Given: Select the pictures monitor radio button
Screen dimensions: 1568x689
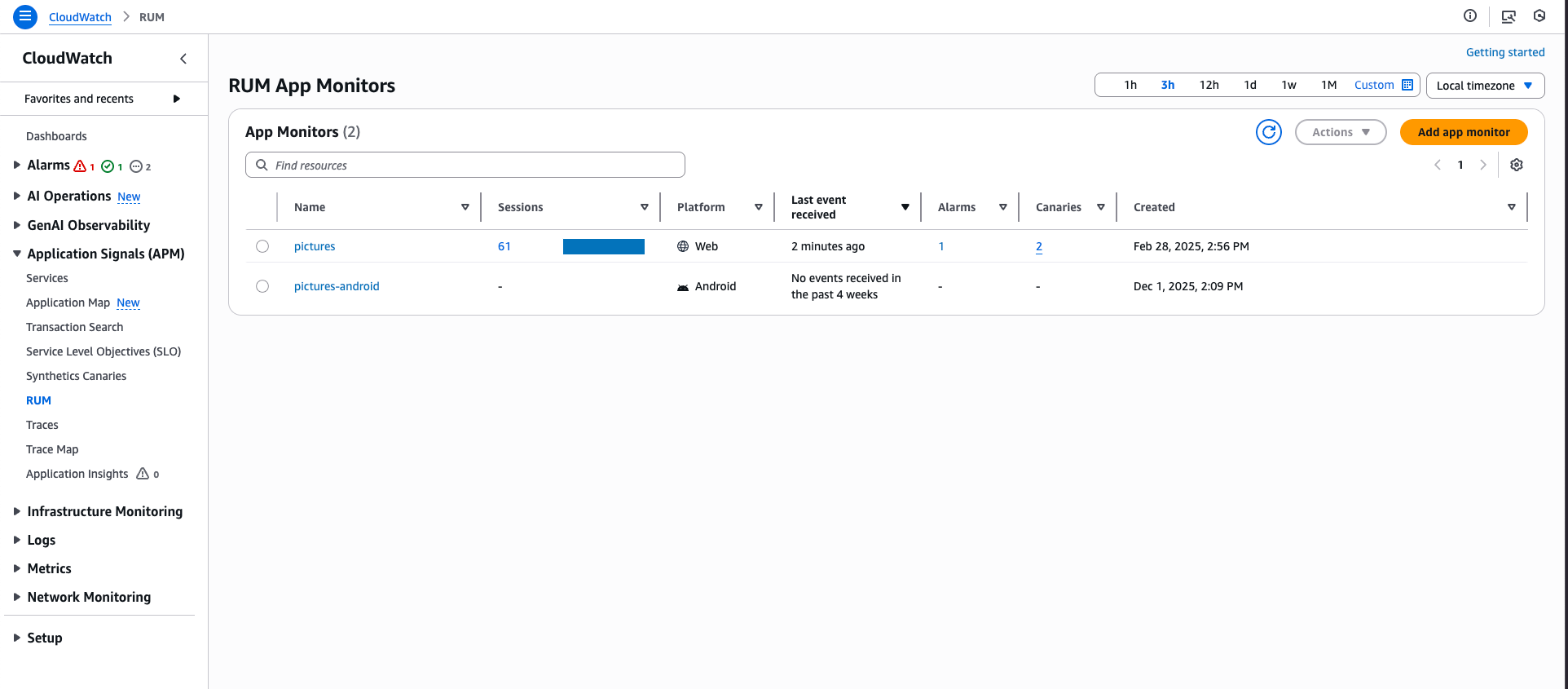Looking at the screenshot, I should [x=262, y=246].
